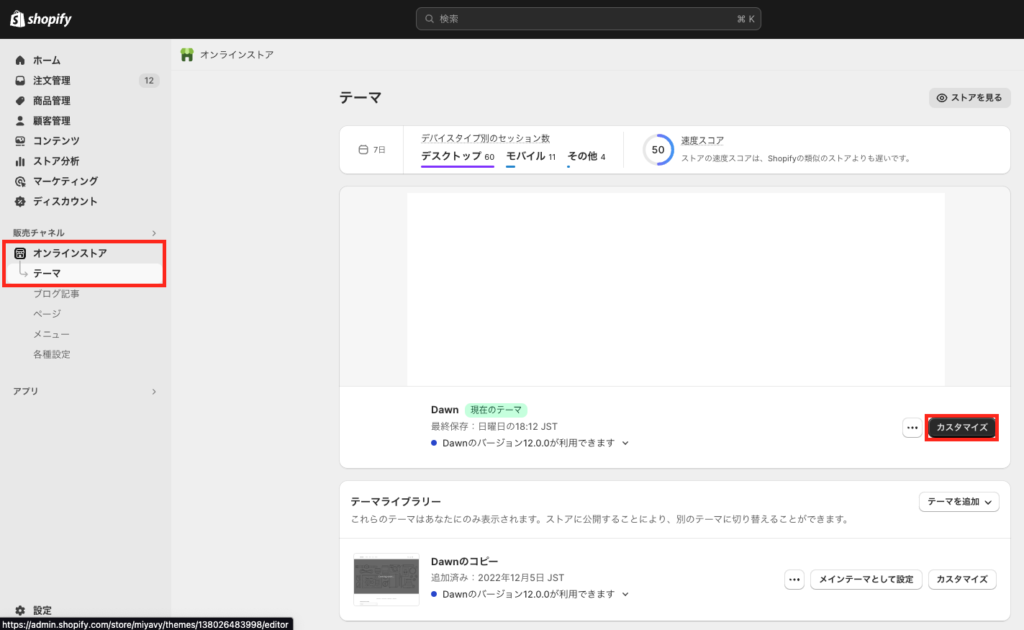Open the 7日 date range selector
Viewport: 1024px width, 630px height.
point(372,150)
